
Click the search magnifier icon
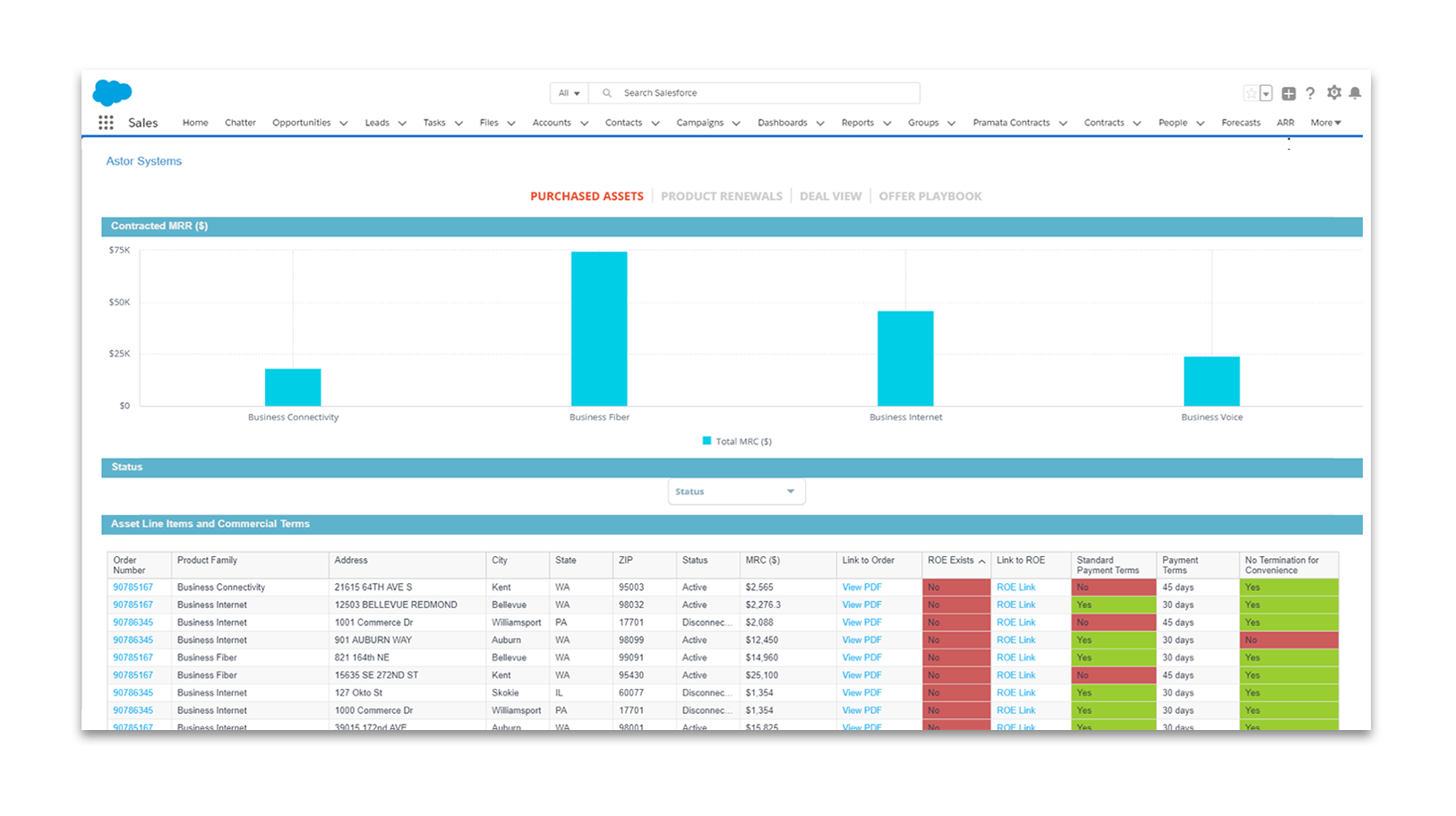click(x=607, y=93)
